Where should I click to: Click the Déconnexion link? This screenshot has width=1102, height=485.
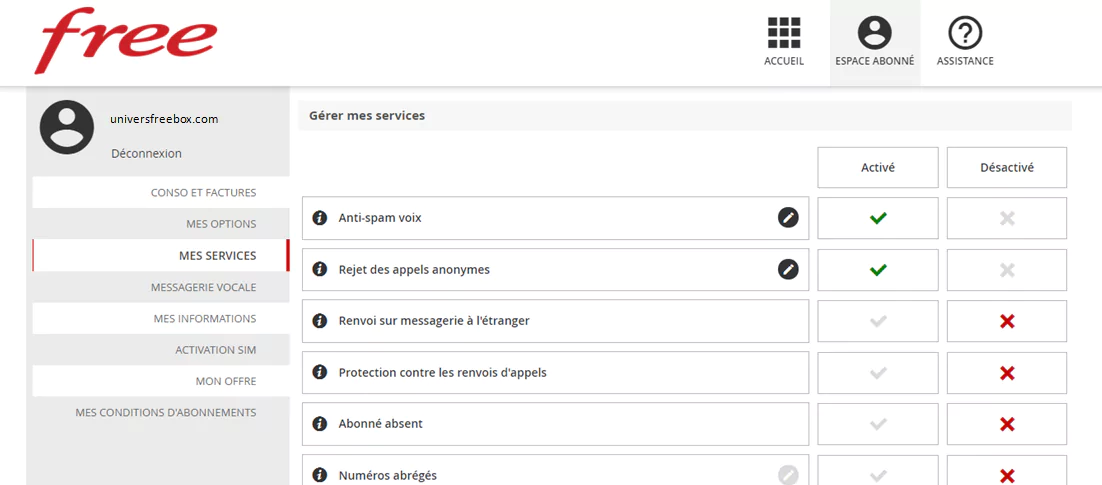coord(146,154)
